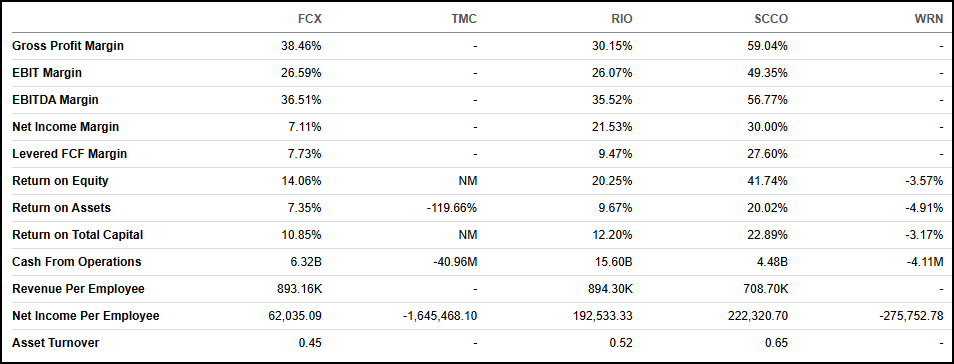Select the TMC column header
The image size is (954, 364).
pos(464,19)
